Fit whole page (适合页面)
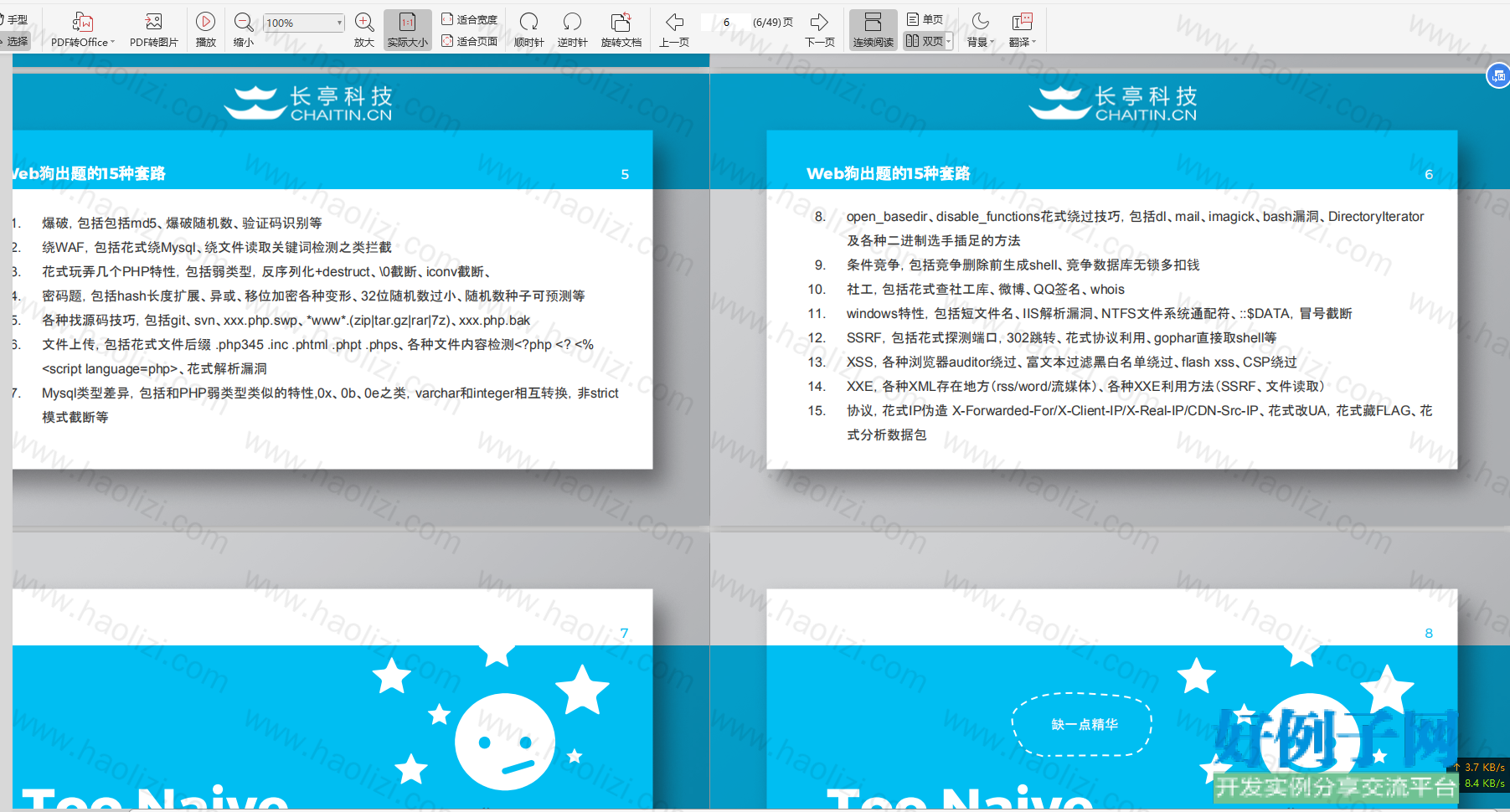Image resolution: width=1510 pixels, height=812 pixels. pyautogui.click(x=469, y=41)
